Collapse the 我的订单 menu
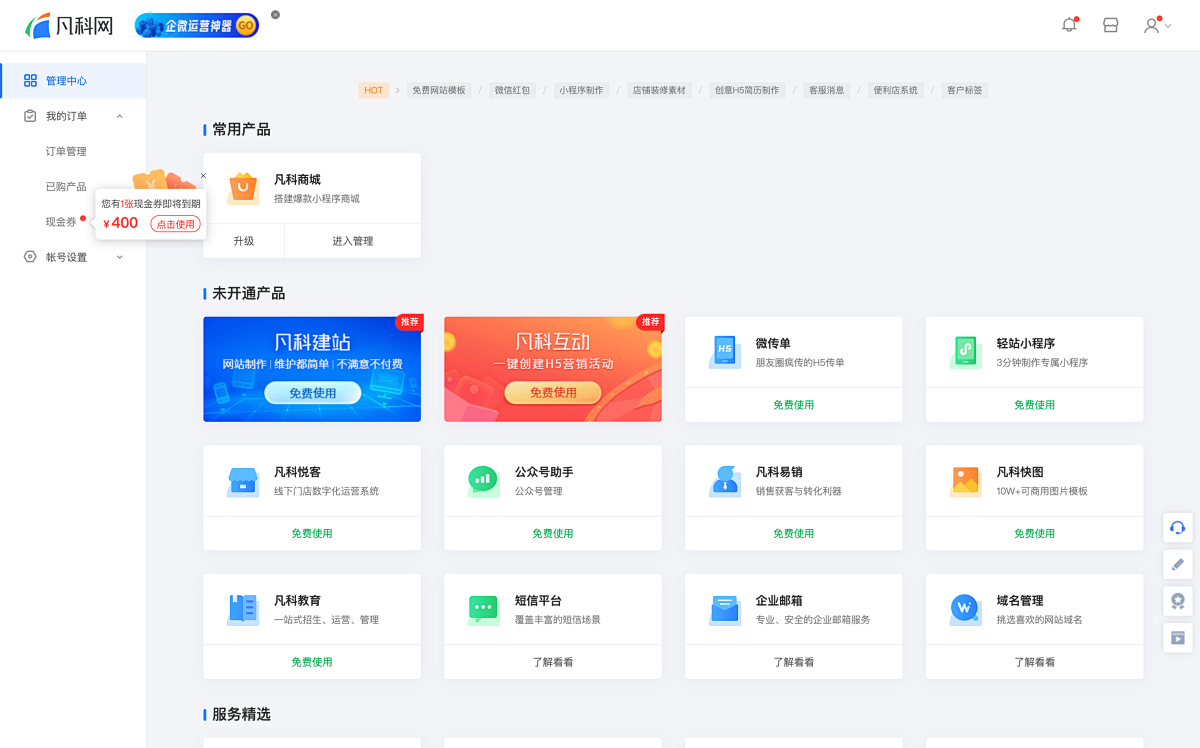 [120, 116]
